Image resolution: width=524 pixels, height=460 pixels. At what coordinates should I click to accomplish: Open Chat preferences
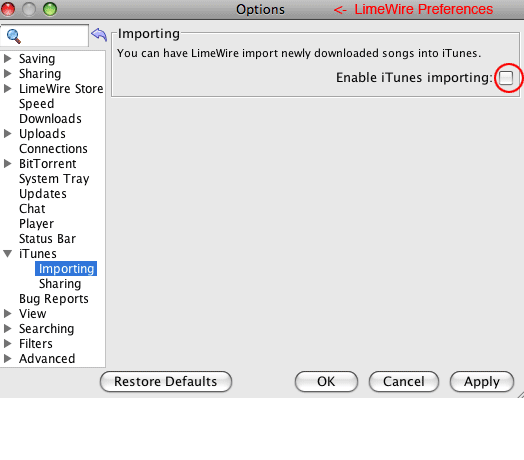(x=32, y=209)
